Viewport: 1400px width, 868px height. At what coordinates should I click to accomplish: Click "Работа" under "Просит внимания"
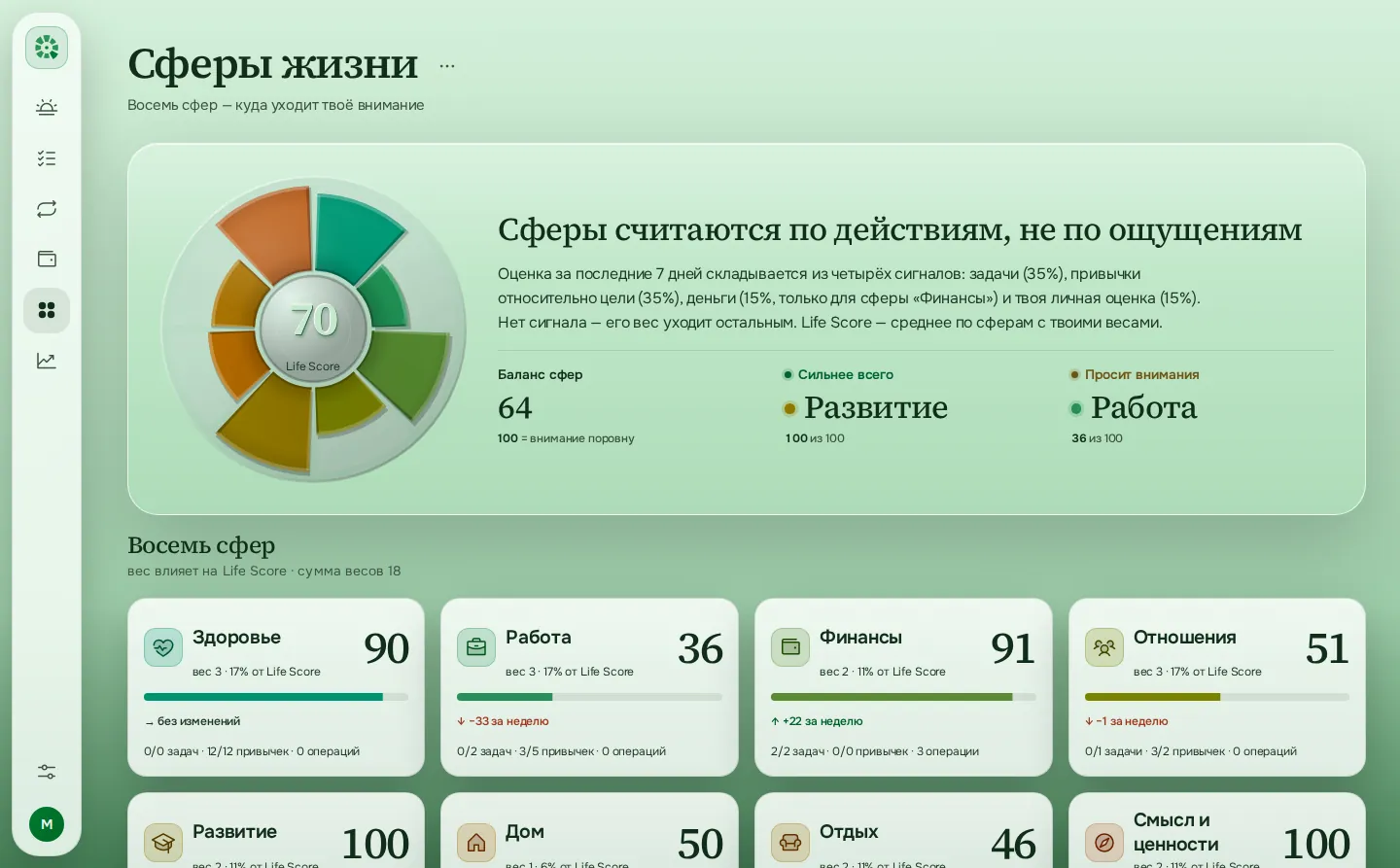1143,407
